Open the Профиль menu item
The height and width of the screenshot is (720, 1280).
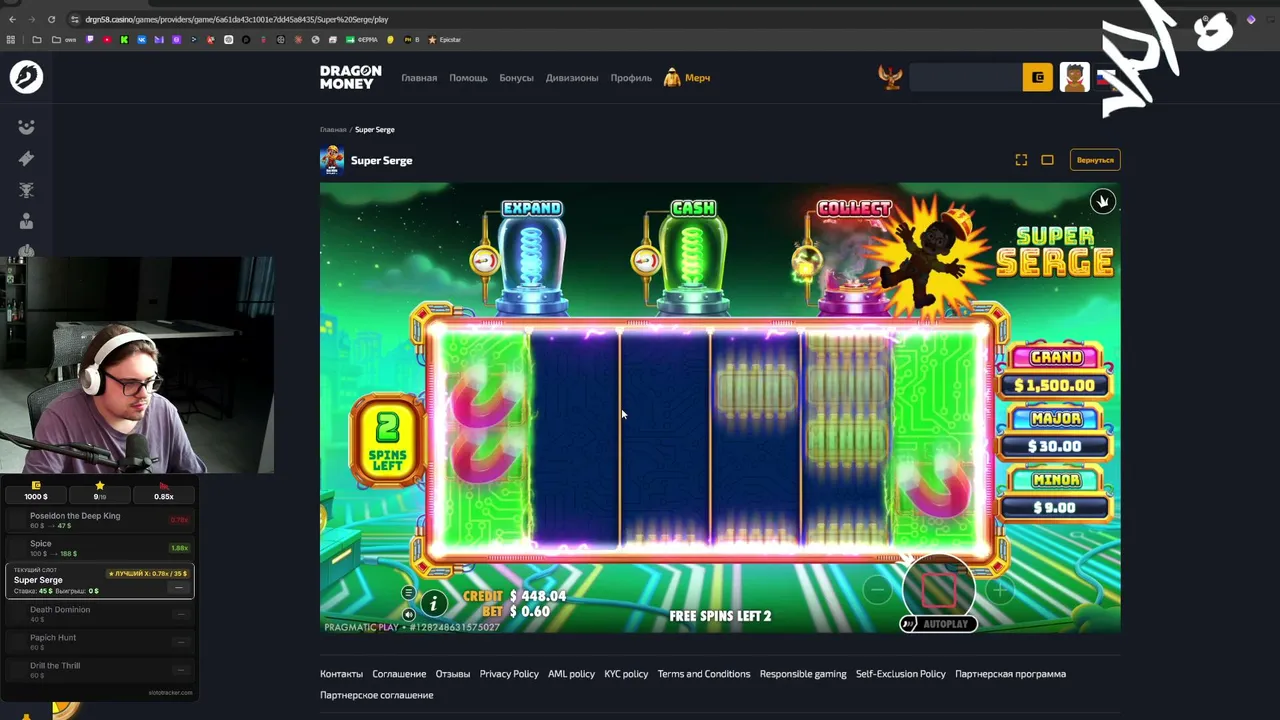[x=631, y=78]
